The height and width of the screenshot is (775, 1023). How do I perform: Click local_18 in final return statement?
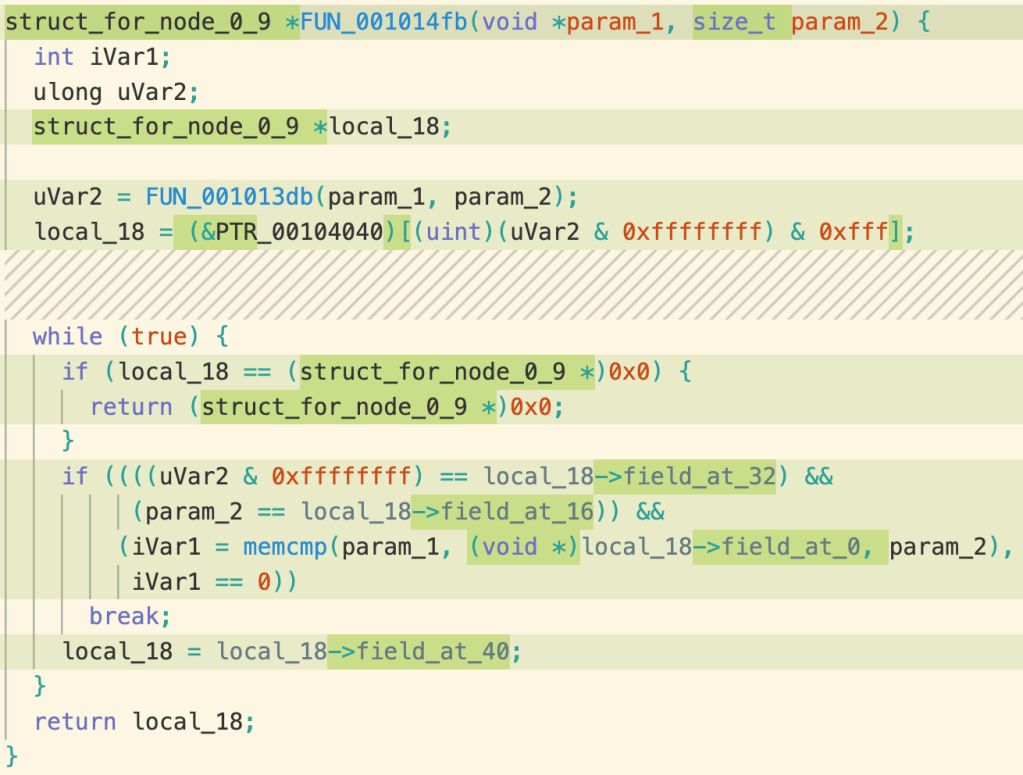(187, 721)
